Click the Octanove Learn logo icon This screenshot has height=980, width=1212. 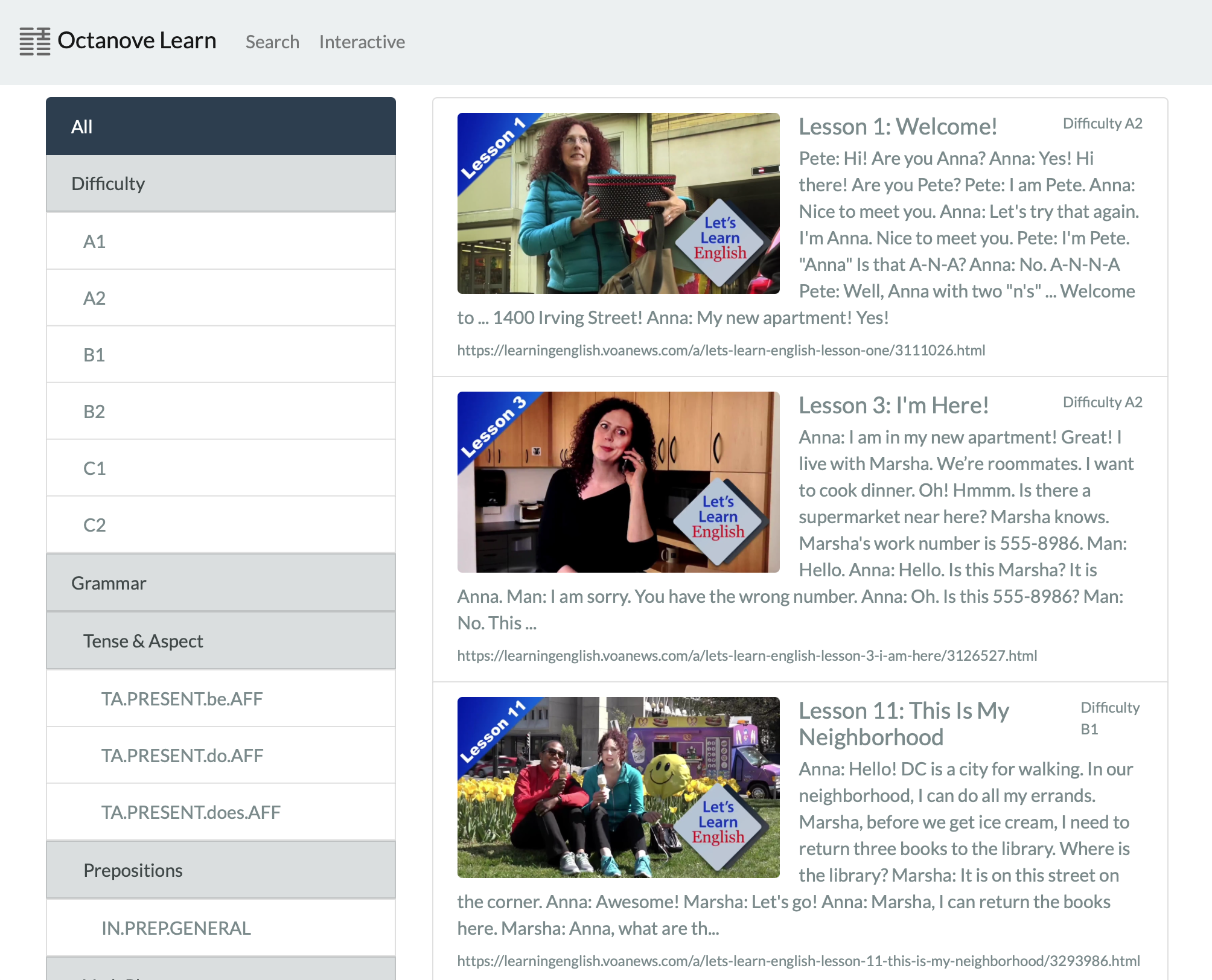click(34, 41)
